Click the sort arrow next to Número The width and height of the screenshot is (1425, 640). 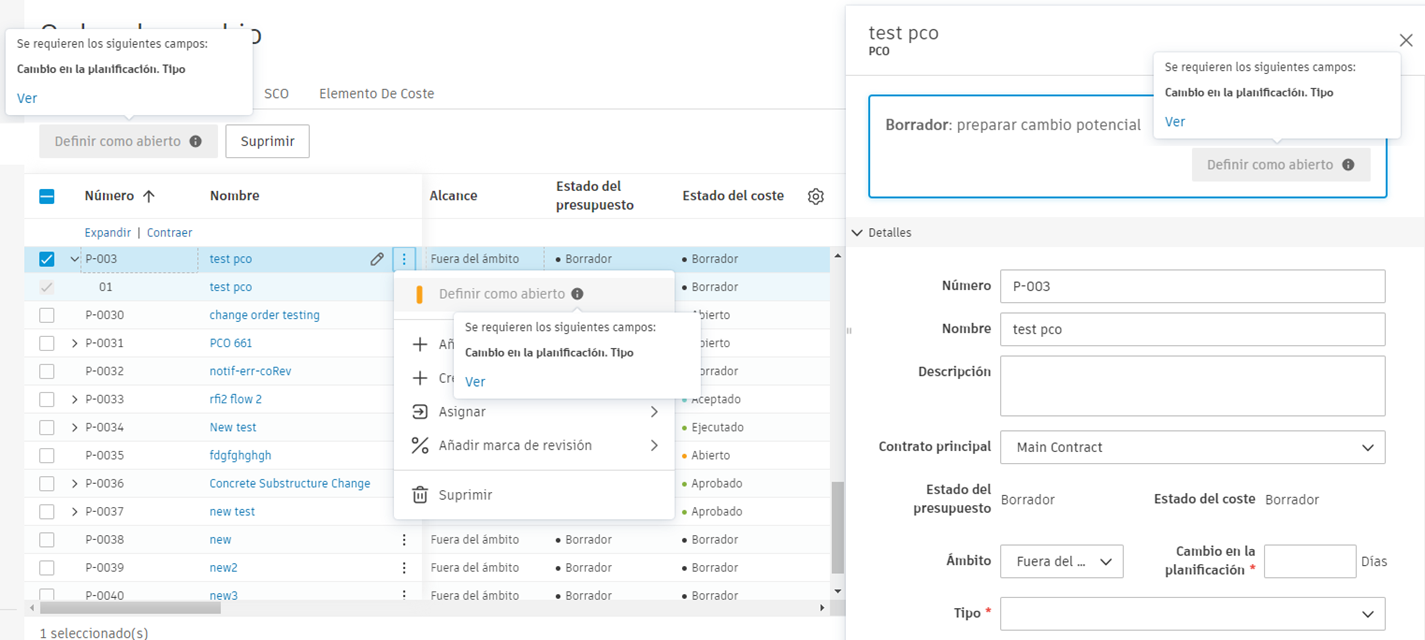pyautogui.click(x=149, y=196)
